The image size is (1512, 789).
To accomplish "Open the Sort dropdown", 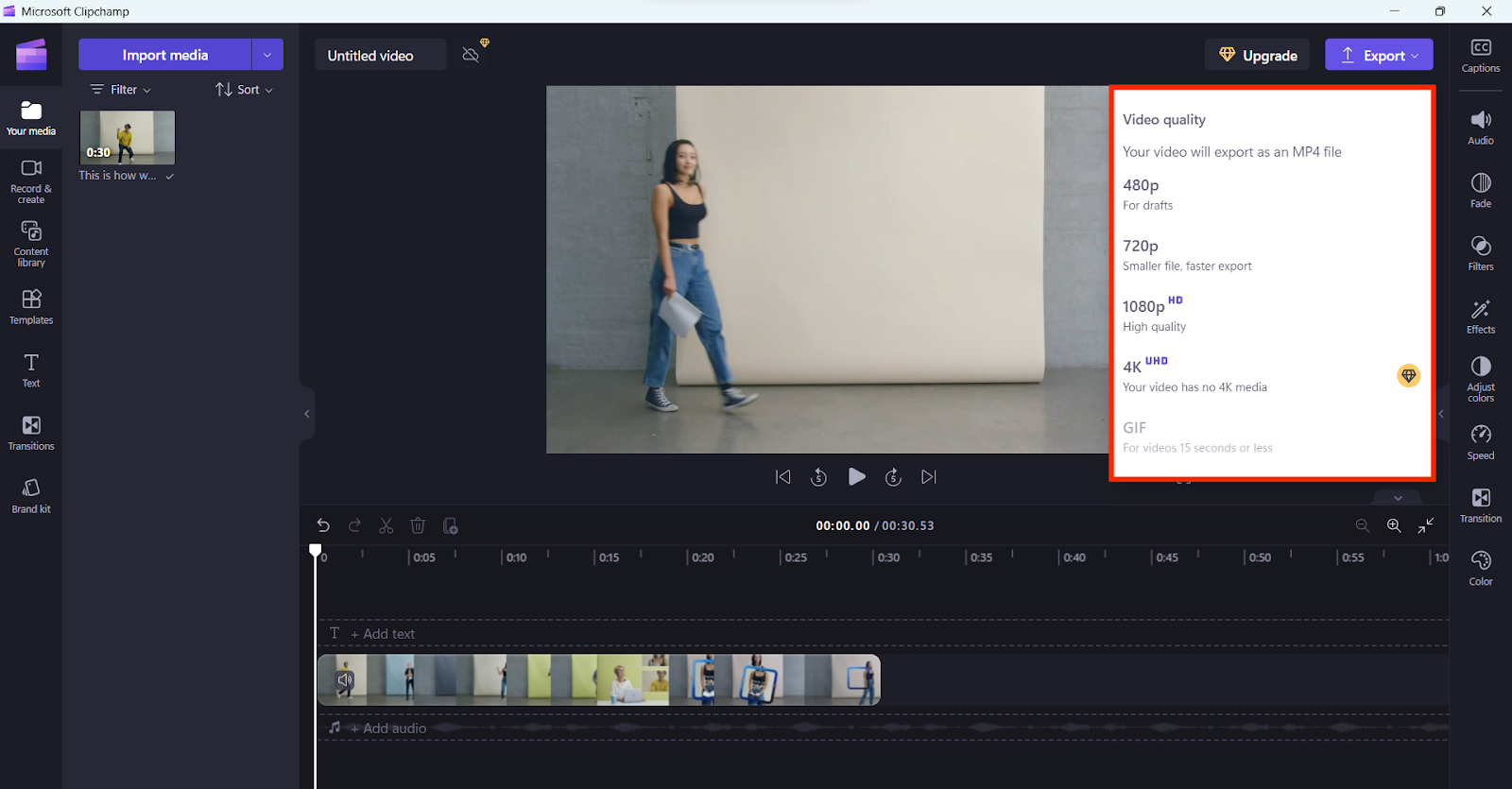I will pos(245,90).
